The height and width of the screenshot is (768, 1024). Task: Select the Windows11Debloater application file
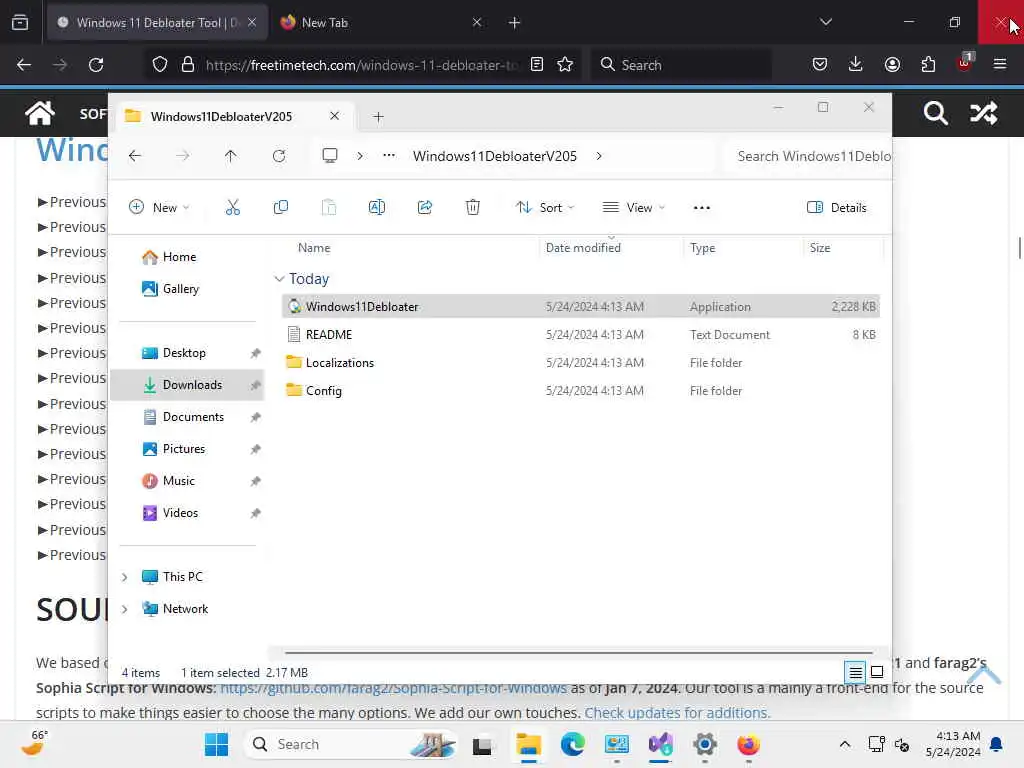(x=581, y=306)
